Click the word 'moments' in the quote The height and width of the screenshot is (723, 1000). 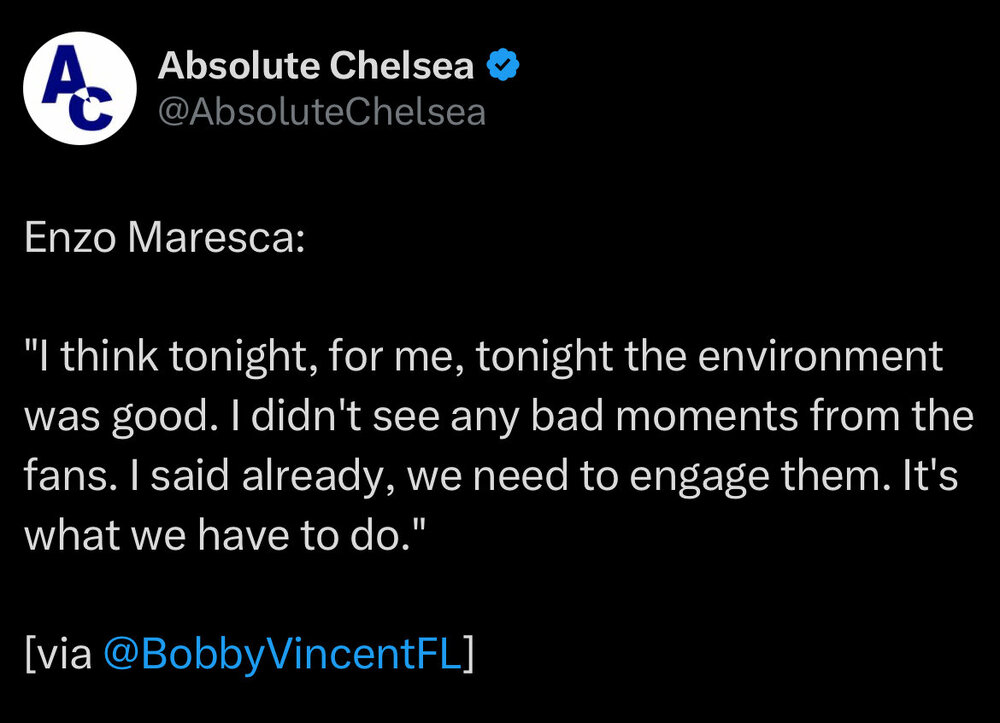click(x=707, y=418)
